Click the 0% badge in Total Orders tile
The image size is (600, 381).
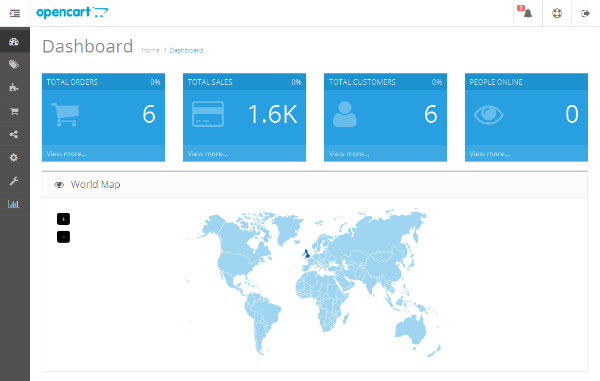pyautogui.click(x=155, y=82)
